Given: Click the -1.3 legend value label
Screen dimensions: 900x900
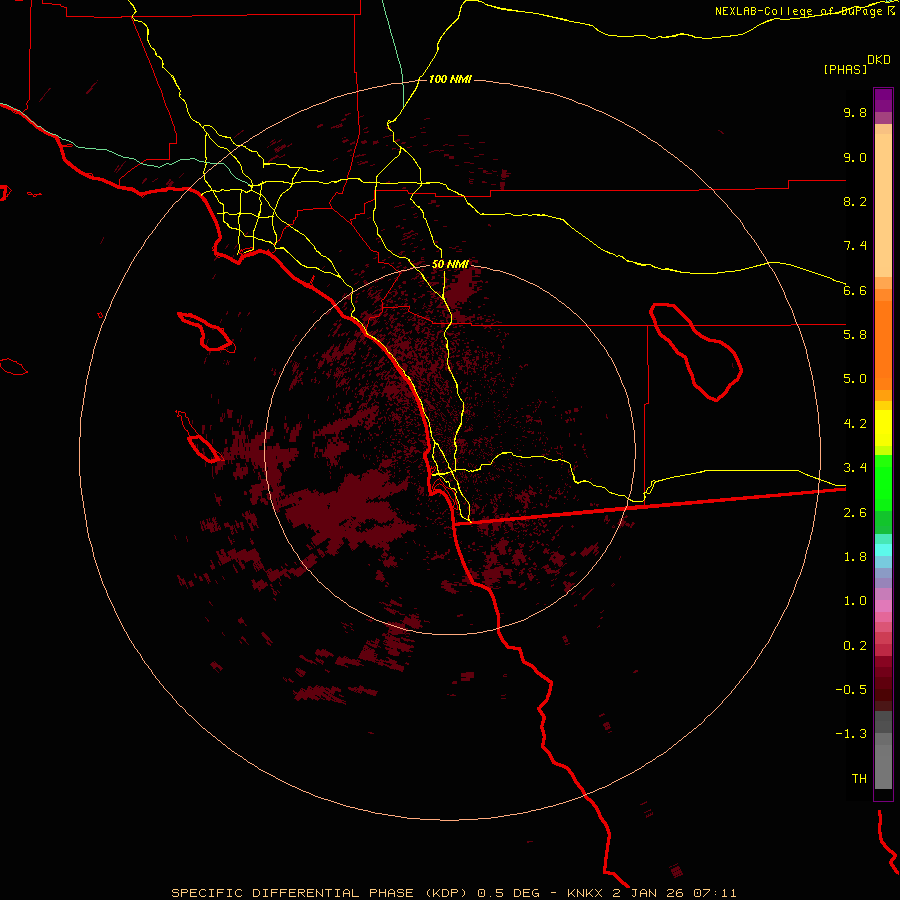Looking at the screenshot, I should coord(851,734).
